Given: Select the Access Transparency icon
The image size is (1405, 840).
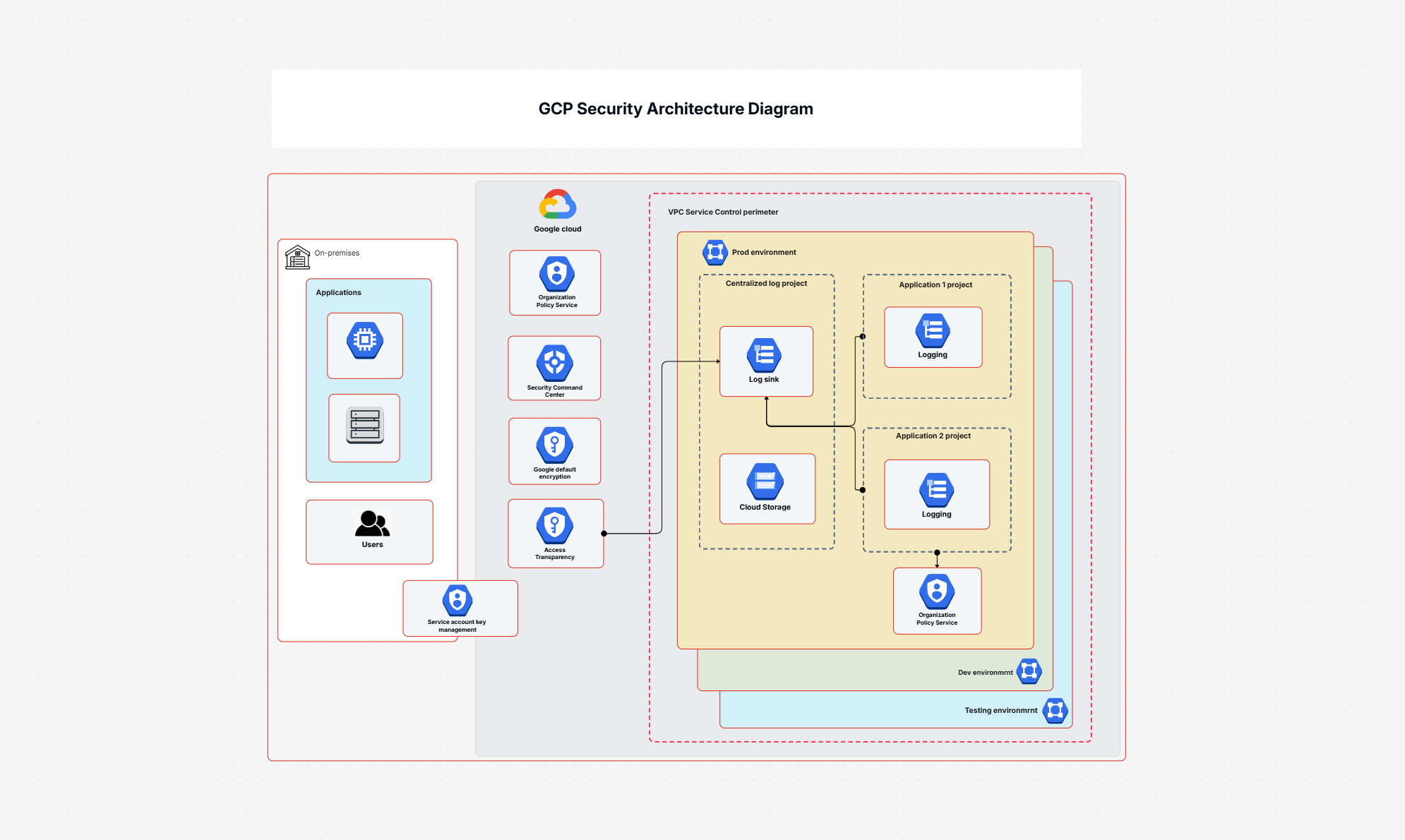Looking at the screenshot, I should [x=555, y=527].
